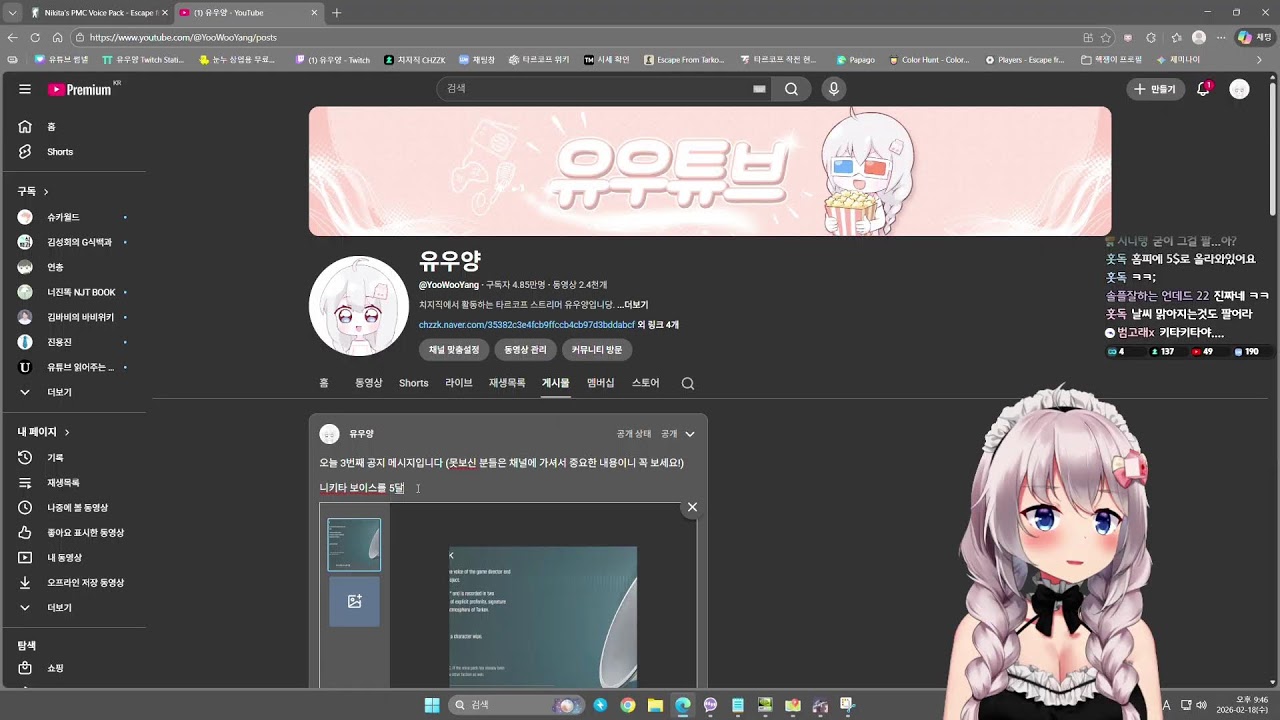Click the Windows taskbar search box

pos(515,705)
